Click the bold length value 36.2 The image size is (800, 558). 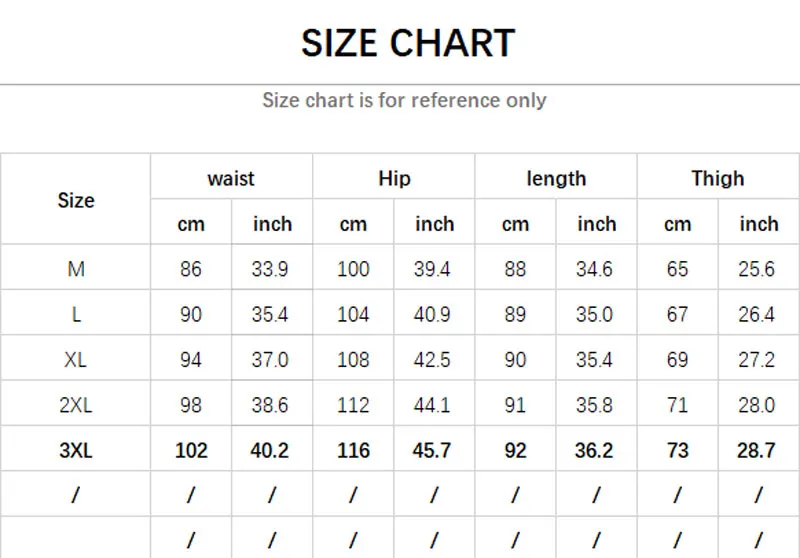coord(594,451)
